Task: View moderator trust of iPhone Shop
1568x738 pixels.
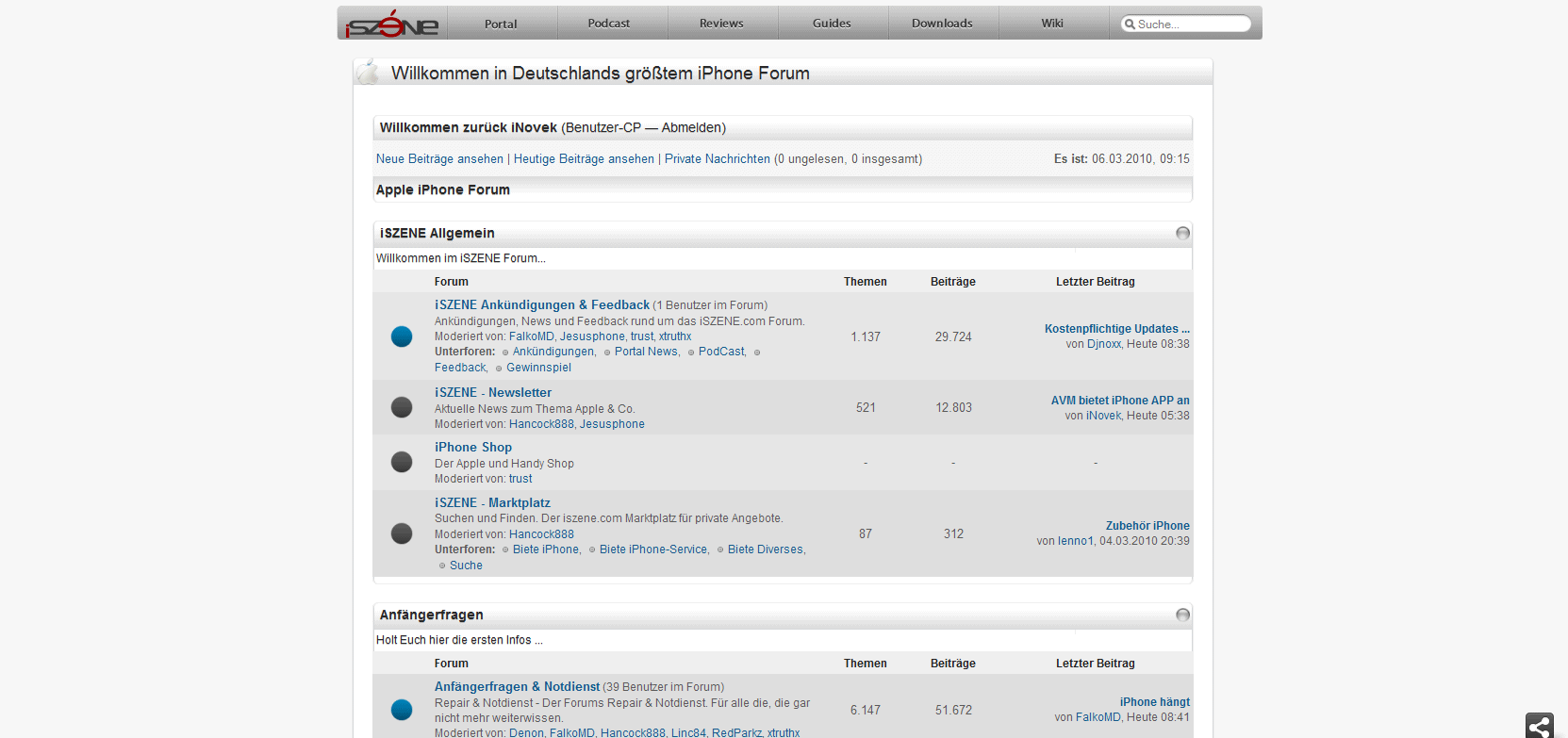Action: [520, 479]
